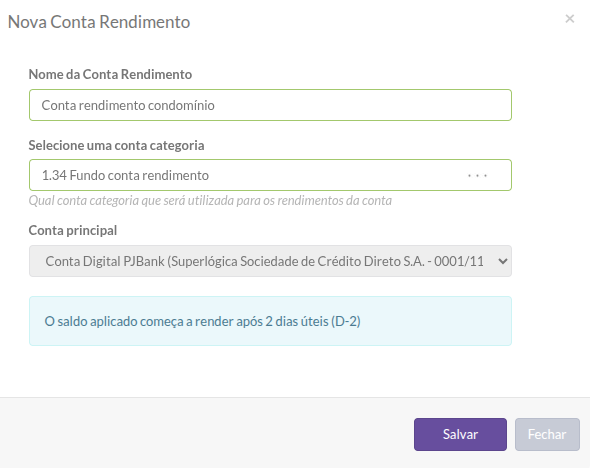
Task: Click blank space below the info banner
Action: [270, 371]
